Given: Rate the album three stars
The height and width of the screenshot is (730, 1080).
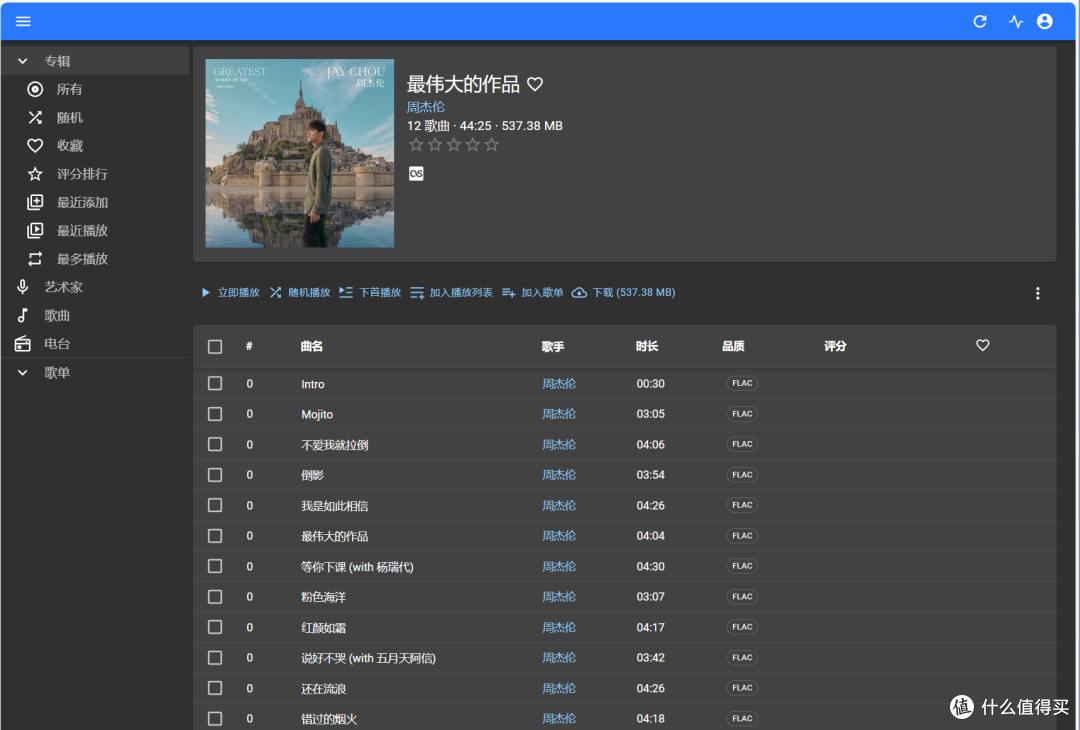Looking at the screenshot, I should [453, 145].
